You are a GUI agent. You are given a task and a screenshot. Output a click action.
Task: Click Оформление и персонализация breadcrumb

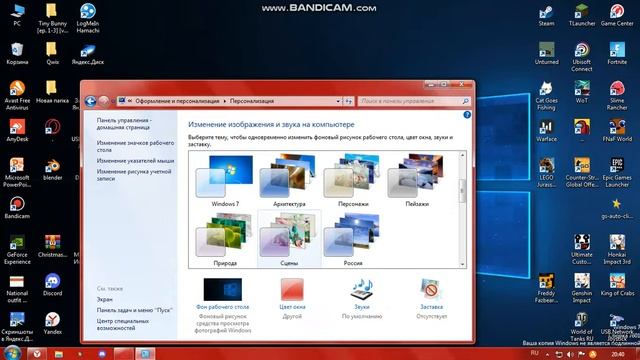[177, 101]
